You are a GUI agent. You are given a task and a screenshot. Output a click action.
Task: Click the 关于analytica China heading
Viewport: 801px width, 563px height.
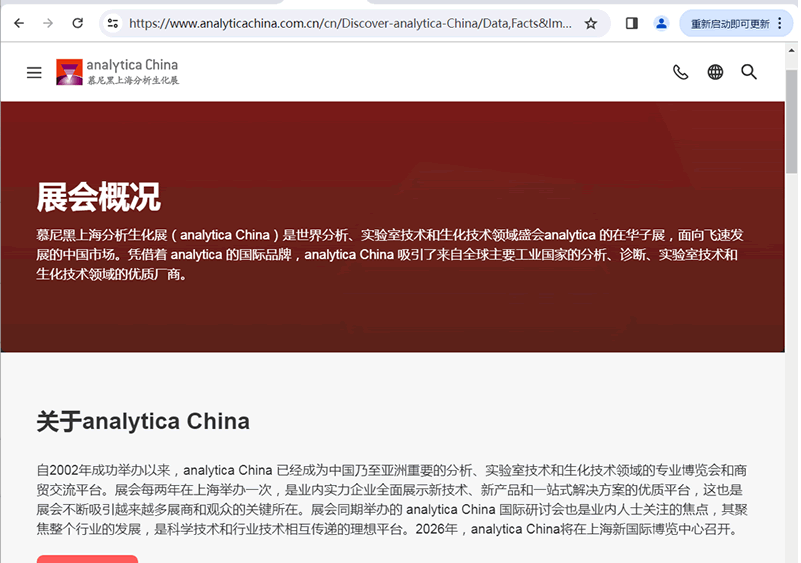point(143,422)
